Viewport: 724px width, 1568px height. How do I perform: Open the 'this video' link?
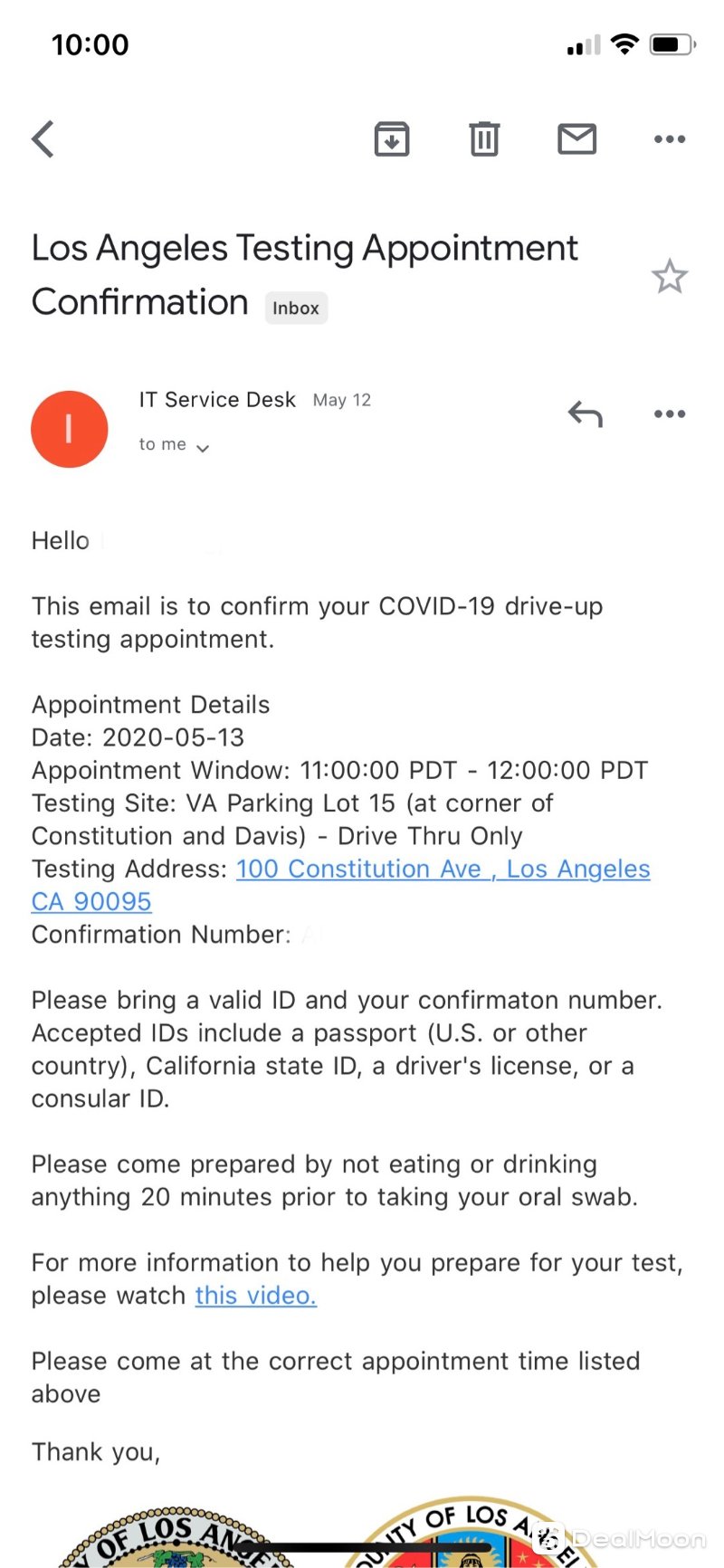(x=256, y=1295)
